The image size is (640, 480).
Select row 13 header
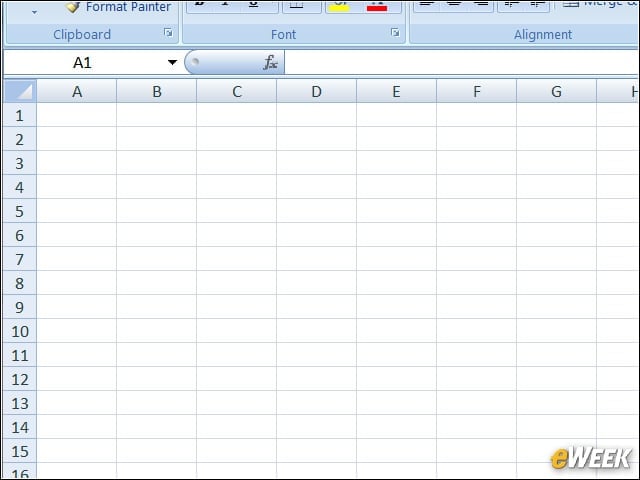pos(20,403)
